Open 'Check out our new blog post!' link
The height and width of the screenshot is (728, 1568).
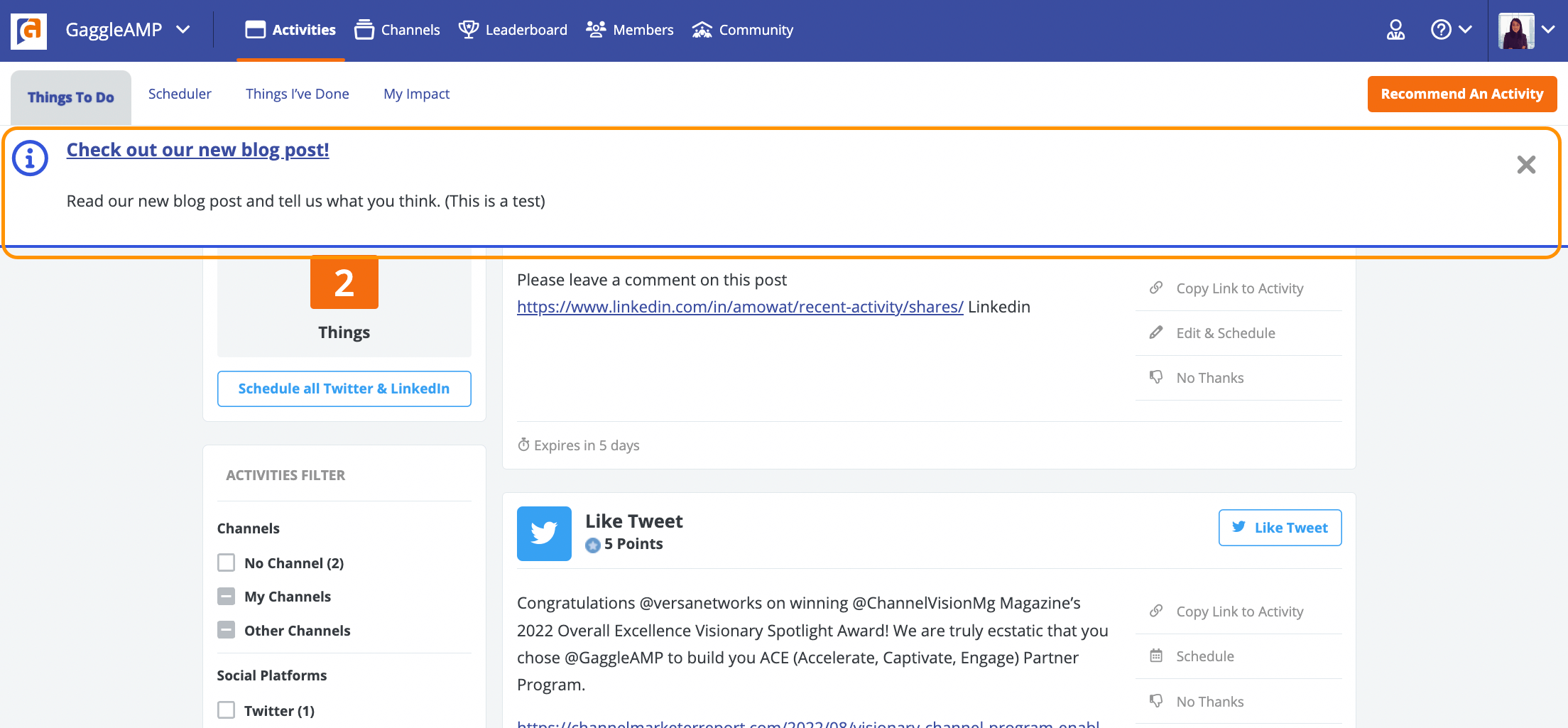click(198, 150)
